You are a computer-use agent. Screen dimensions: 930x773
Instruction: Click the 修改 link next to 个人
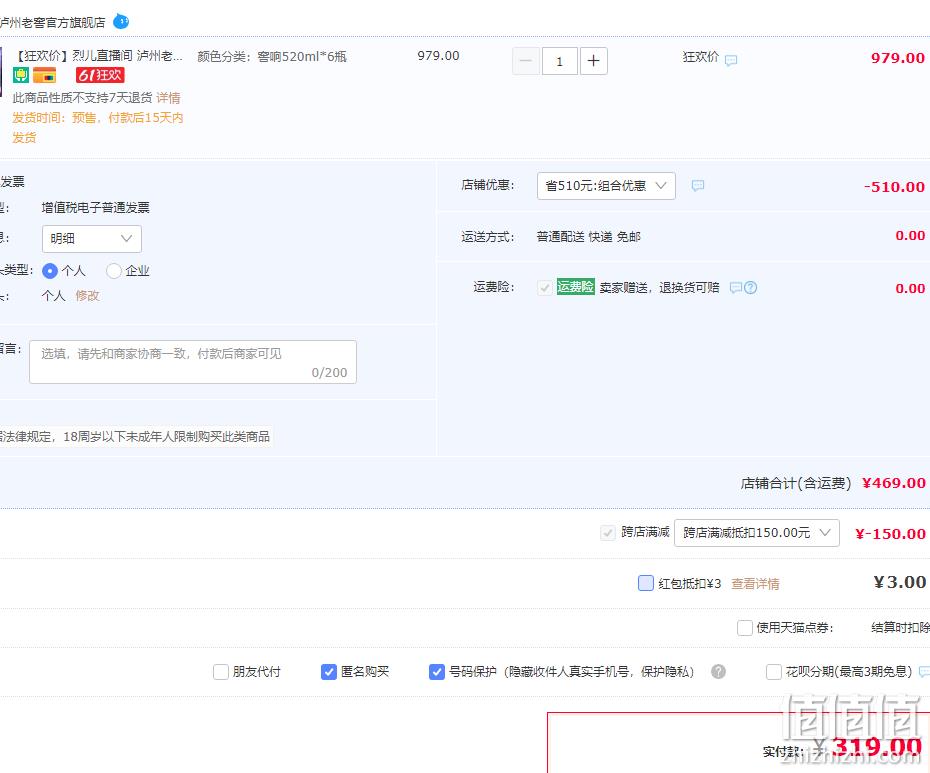[87, 295]
